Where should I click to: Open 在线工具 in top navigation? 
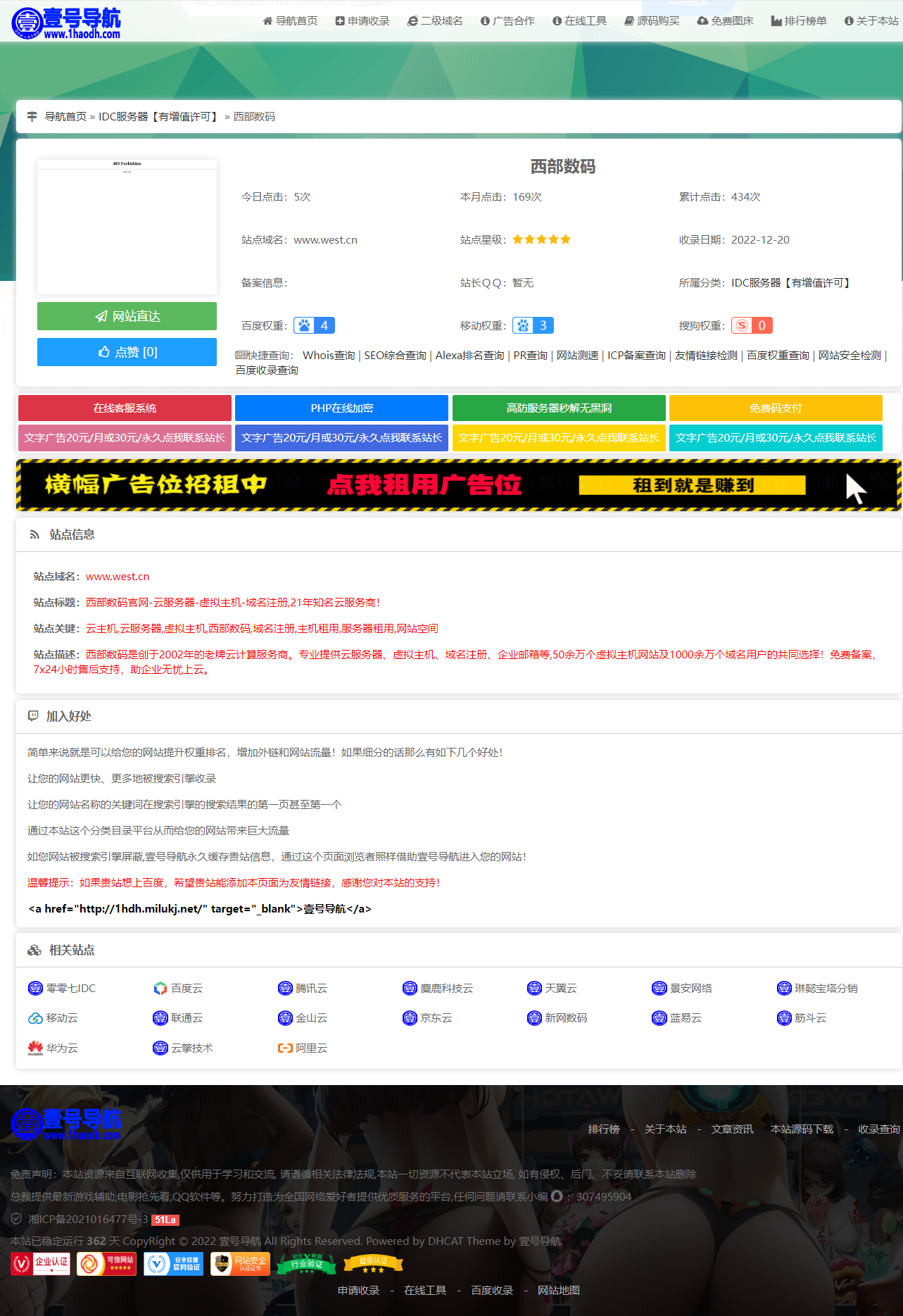point(579,21)
